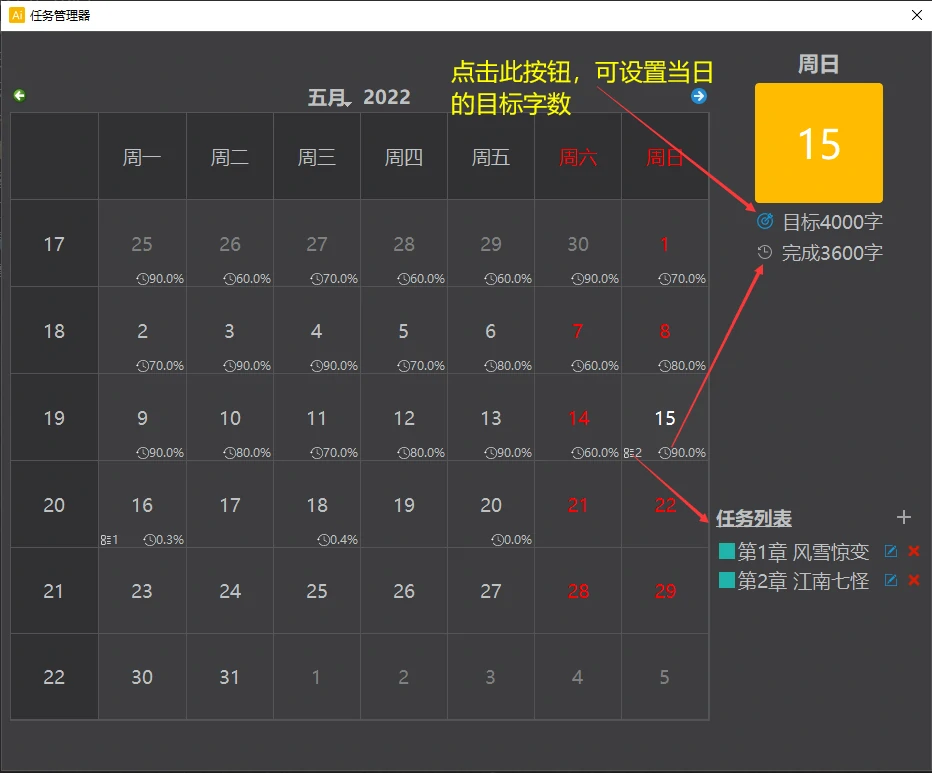
Task: Click the 周三 column header
Action: [317, 157]
